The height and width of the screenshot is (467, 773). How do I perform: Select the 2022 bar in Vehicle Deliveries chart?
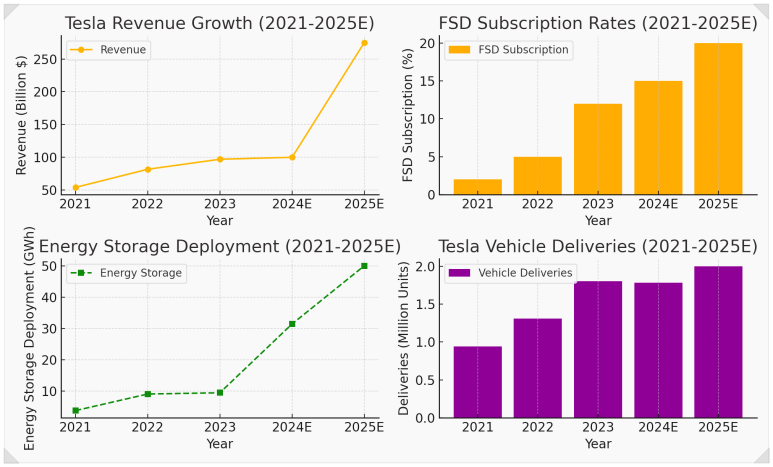[x=538, y=368]
